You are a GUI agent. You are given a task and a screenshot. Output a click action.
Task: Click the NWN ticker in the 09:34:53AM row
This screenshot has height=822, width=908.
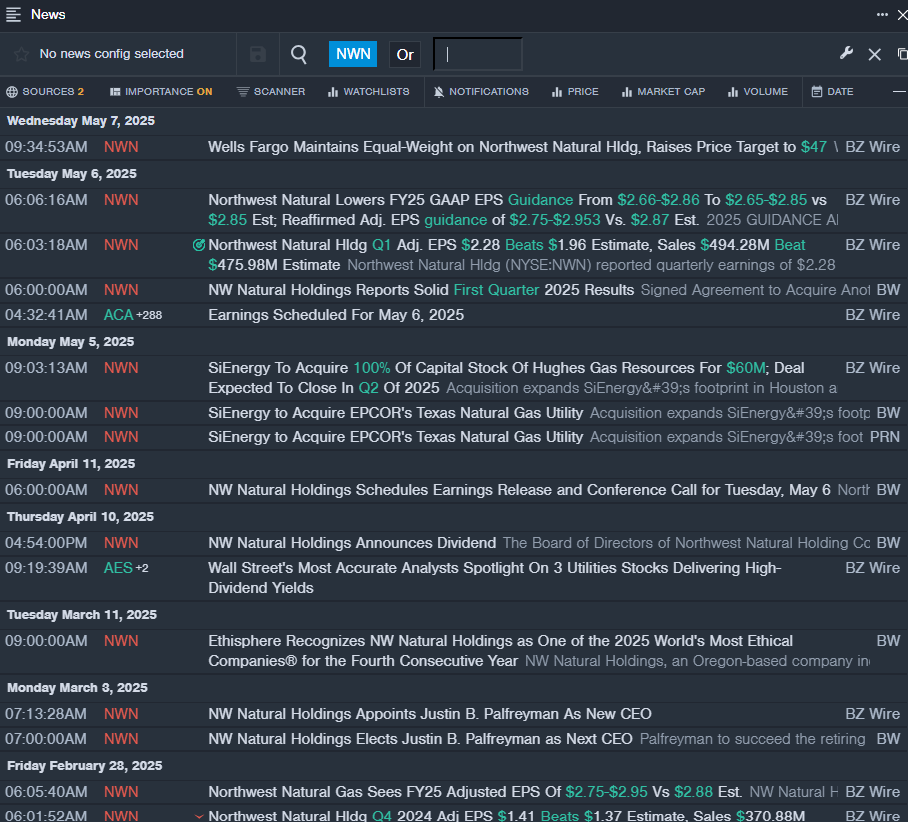[x=121, y=147]
